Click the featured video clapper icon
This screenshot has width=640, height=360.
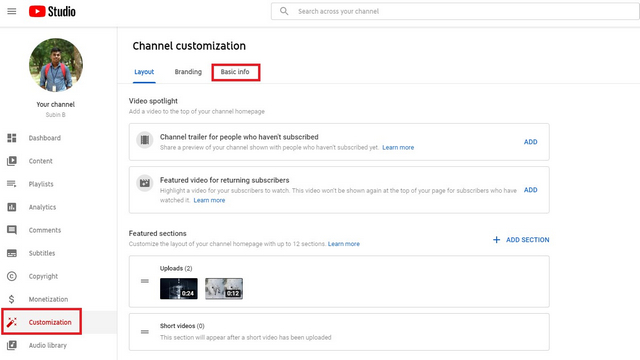point(144,183)
